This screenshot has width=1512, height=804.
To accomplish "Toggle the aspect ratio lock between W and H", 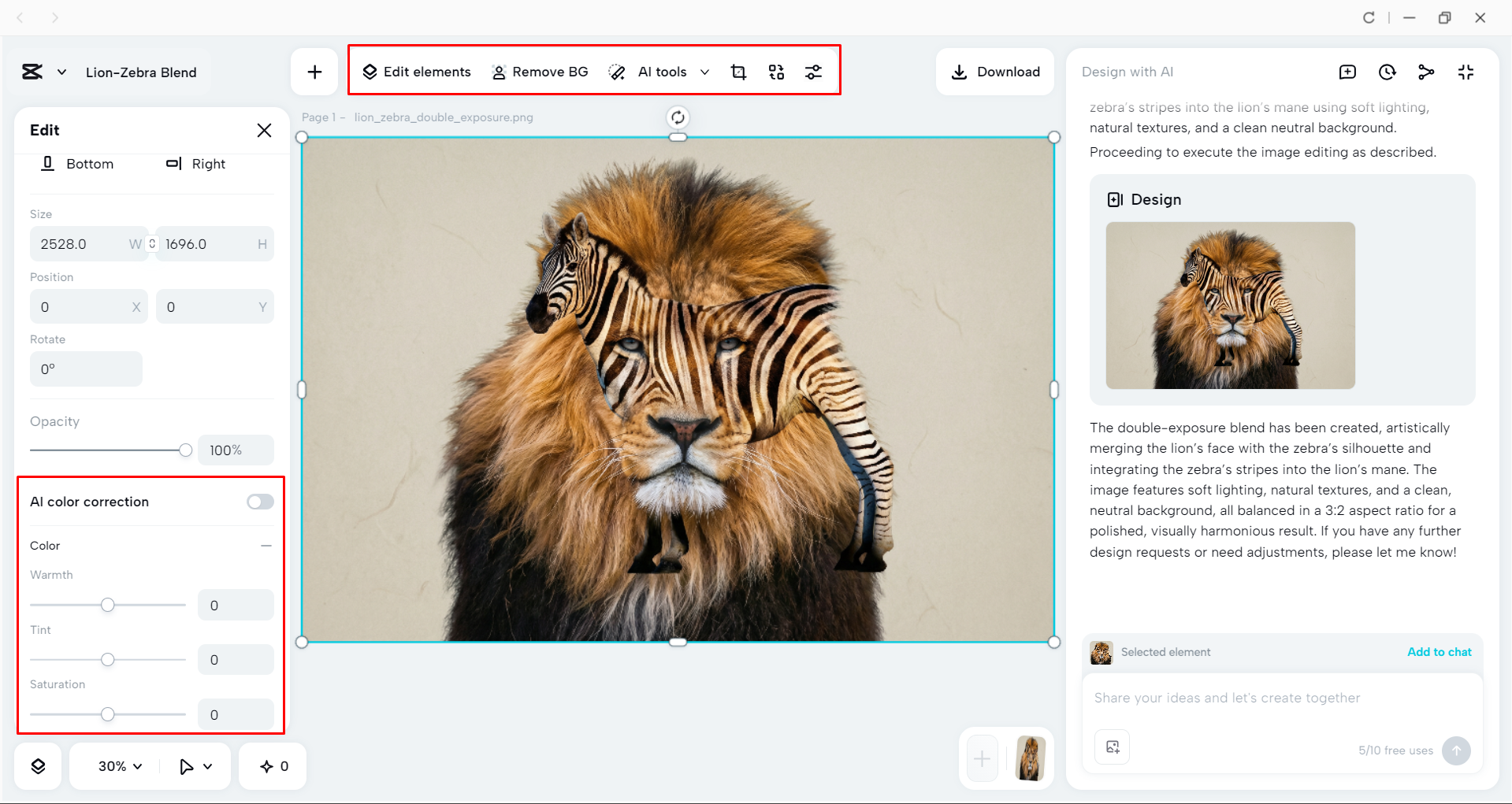I will pyautogui.click(x=152, y=244).
